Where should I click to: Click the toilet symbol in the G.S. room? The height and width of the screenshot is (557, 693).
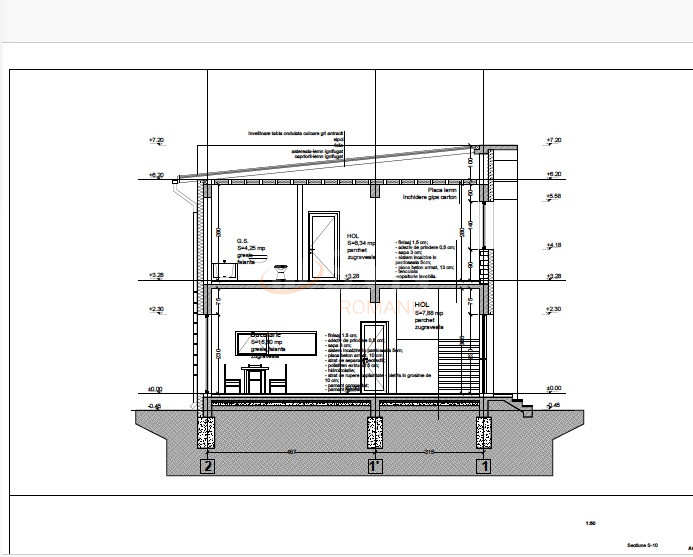coord(280,268)
